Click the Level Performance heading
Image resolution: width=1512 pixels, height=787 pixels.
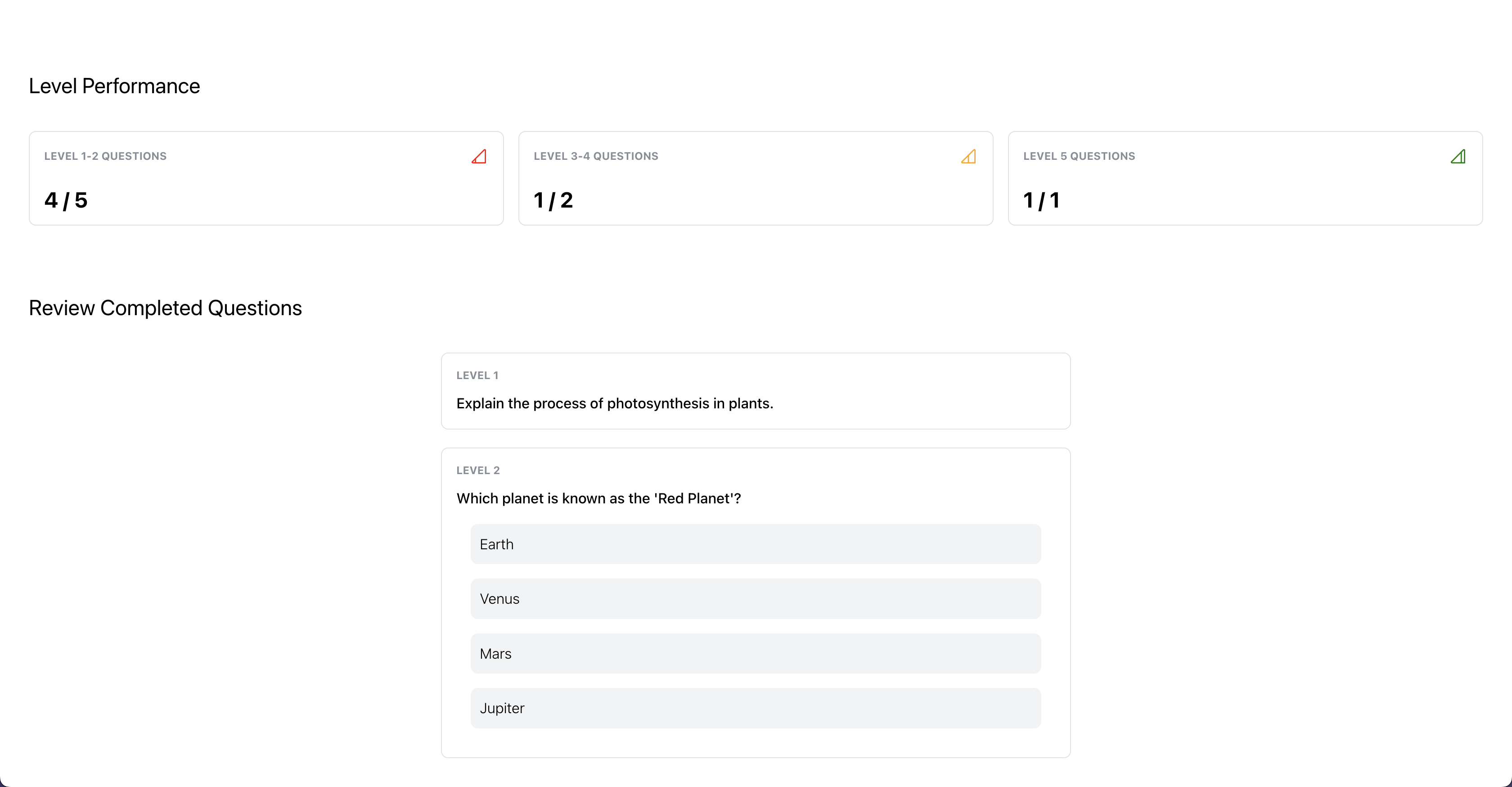point(114,86)
